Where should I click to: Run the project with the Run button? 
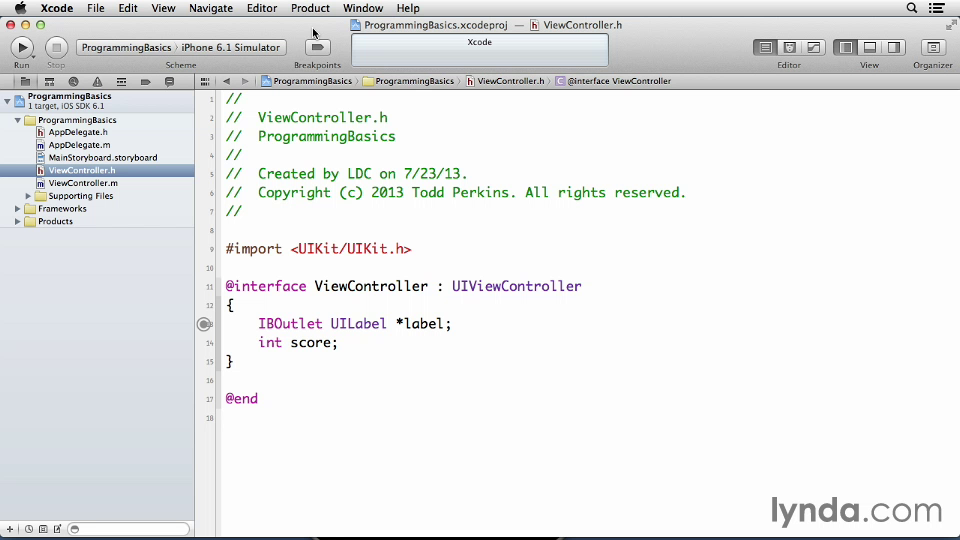[22, 47]
